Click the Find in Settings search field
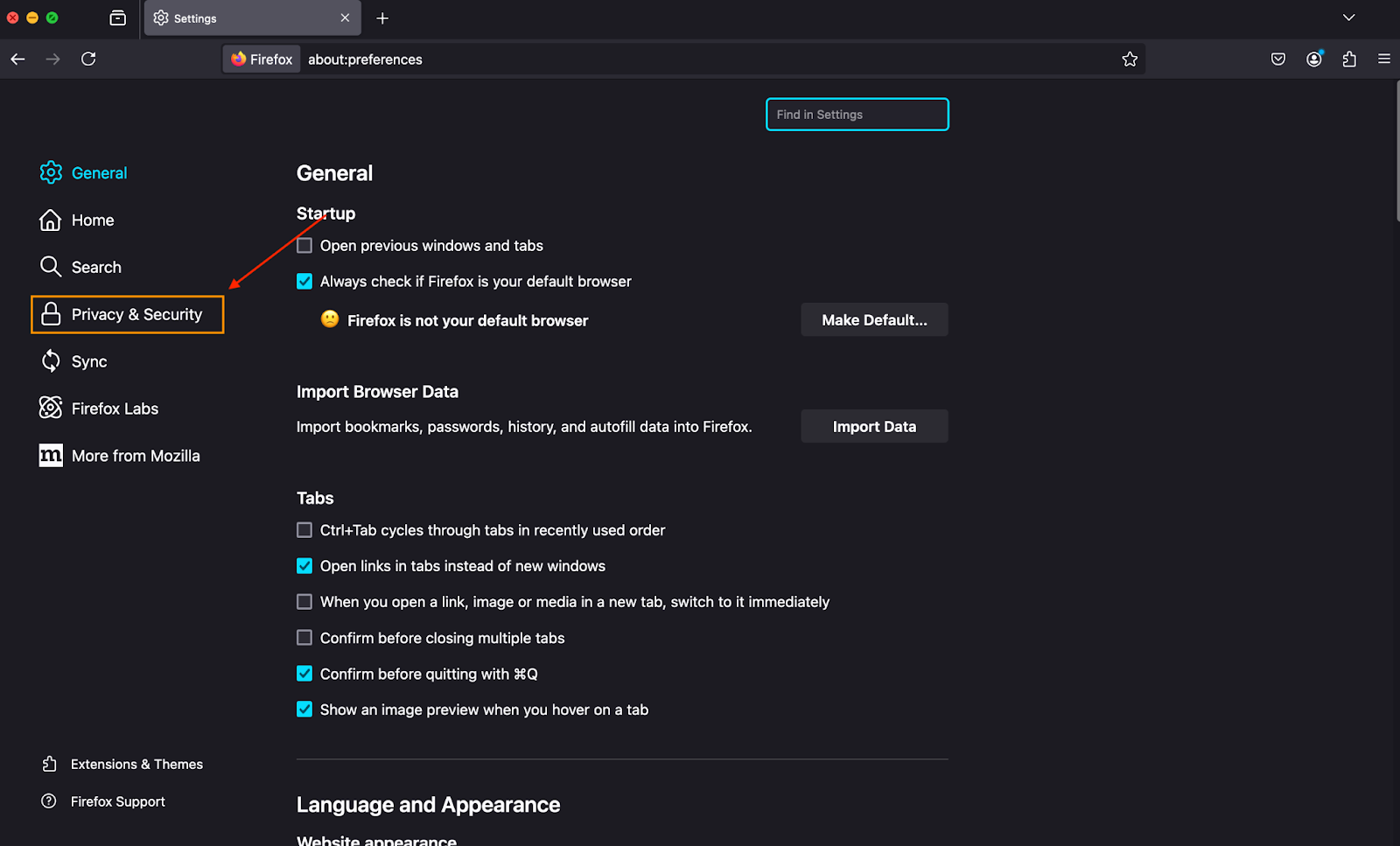1400x846 pixels. click(x=857, y=115)
